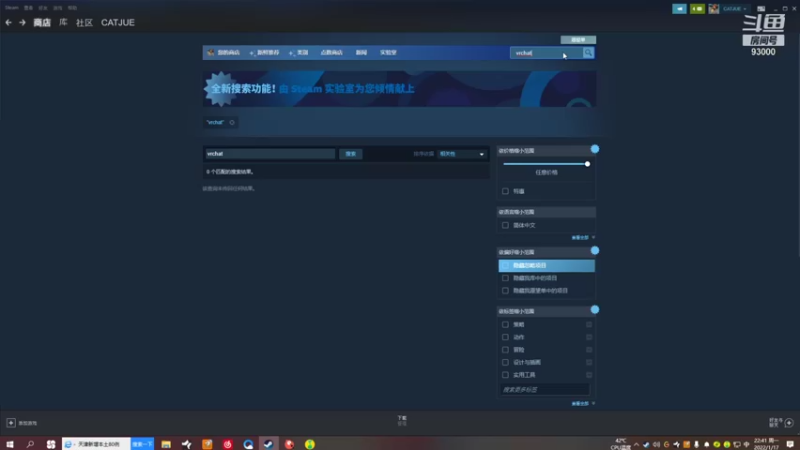Screen dimensions: 800x450
Task: Open the 下载 downloads link at bottom
Action: pyautogui.click(x=402, y=418)
